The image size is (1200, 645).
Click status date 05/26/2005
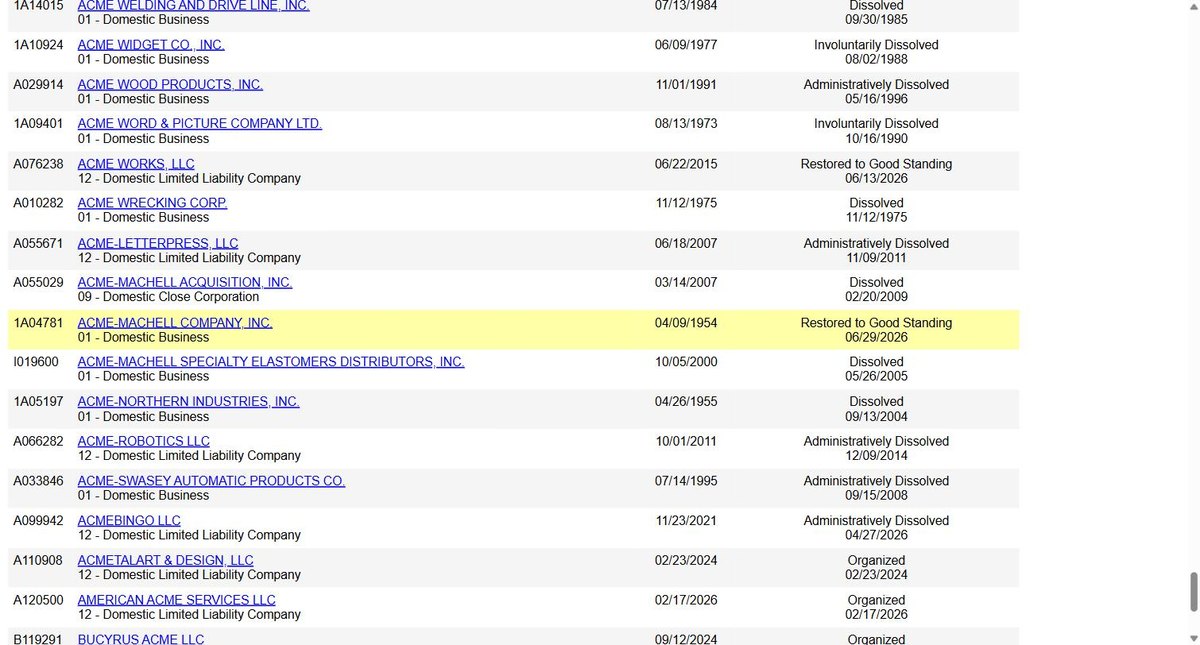tap(876, 376)
